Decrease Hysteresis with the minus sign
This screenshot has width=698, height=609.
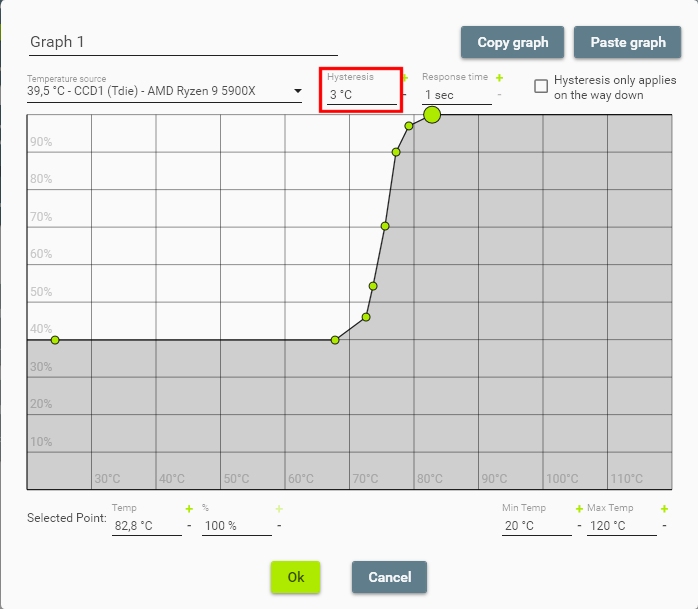tap(405, 95)
